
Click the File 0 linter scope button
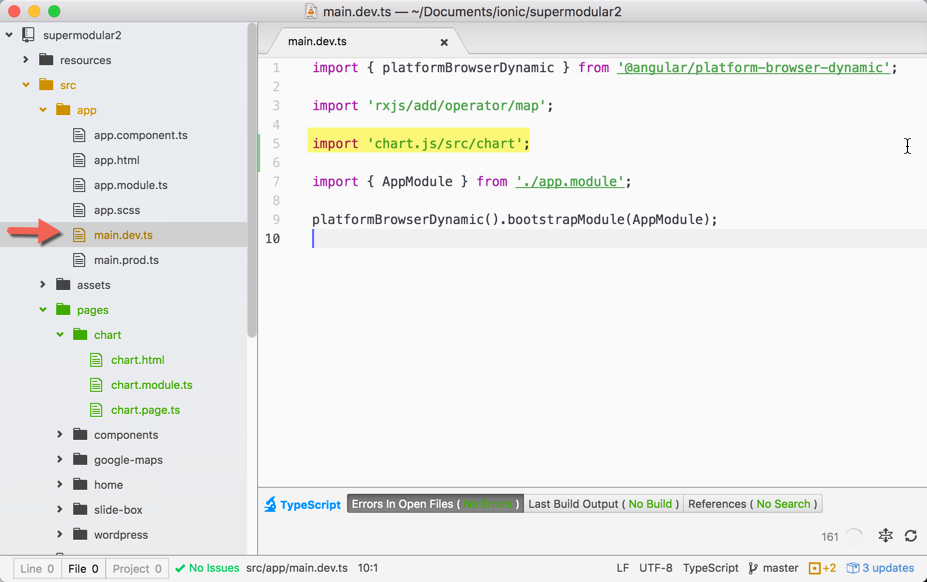(83, 568)
